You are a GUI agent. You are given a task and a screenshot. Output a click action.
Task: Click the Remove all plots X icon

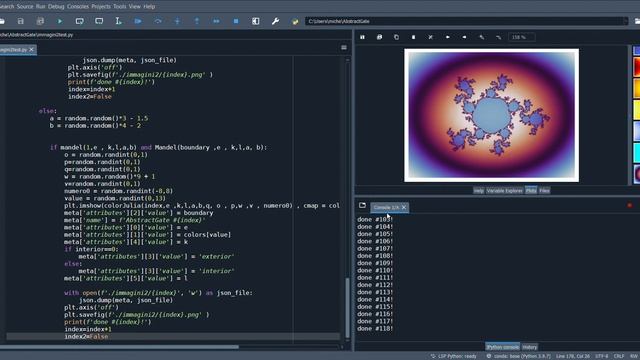[x=431, y=37]
